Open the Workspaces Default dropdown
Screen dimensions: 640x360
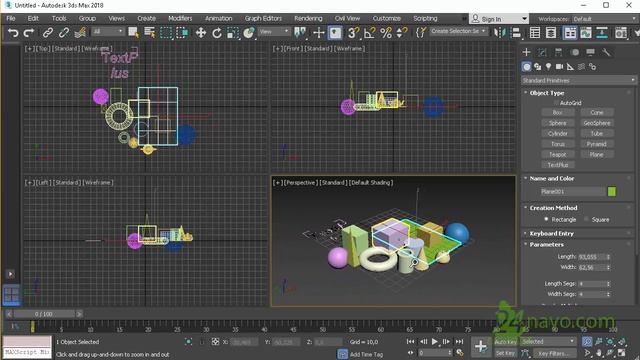pyautogui.click(x=604, y=19)
